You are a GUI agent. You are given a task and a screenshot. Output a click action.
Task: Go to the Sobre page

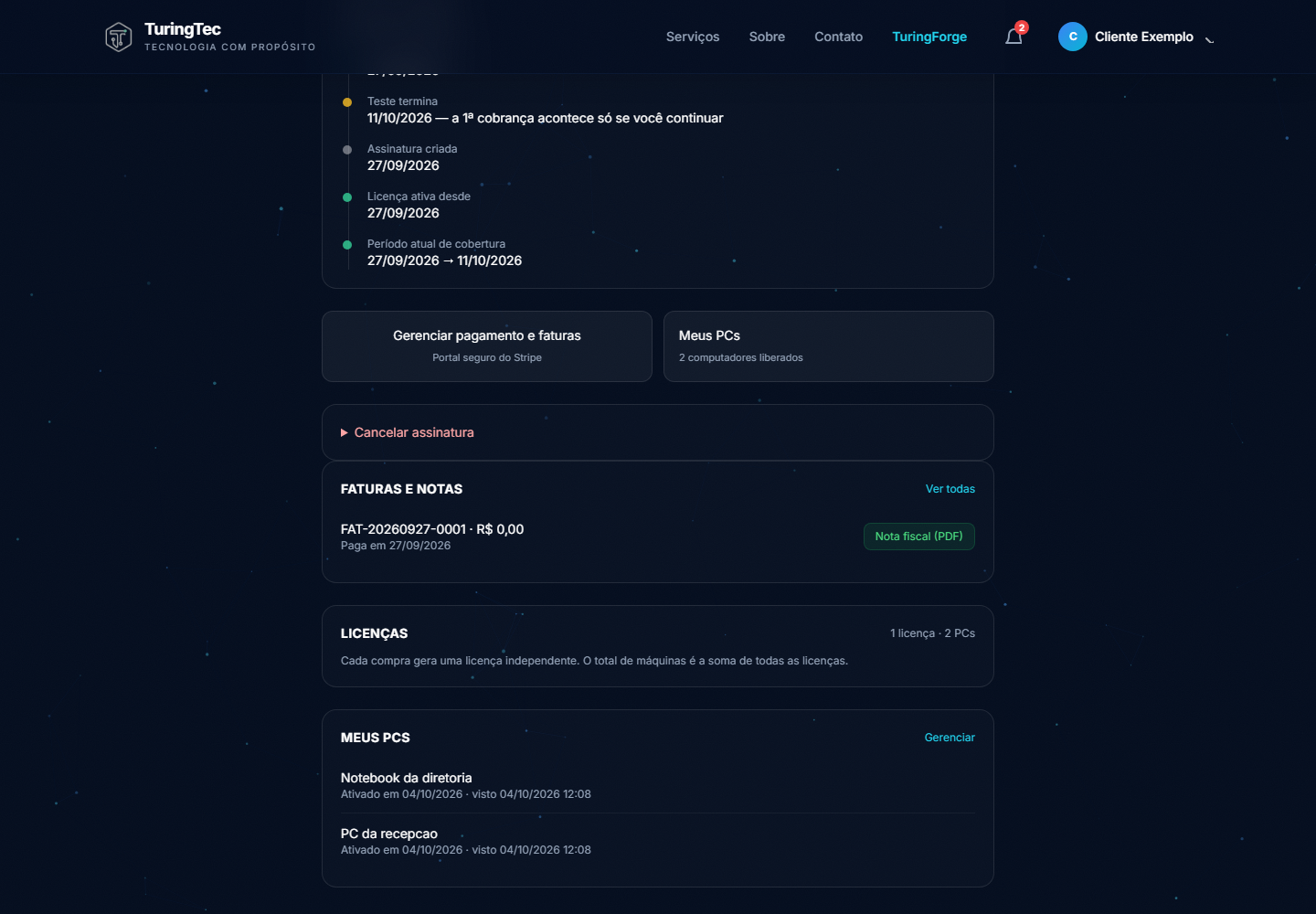[x=767, y=37]
